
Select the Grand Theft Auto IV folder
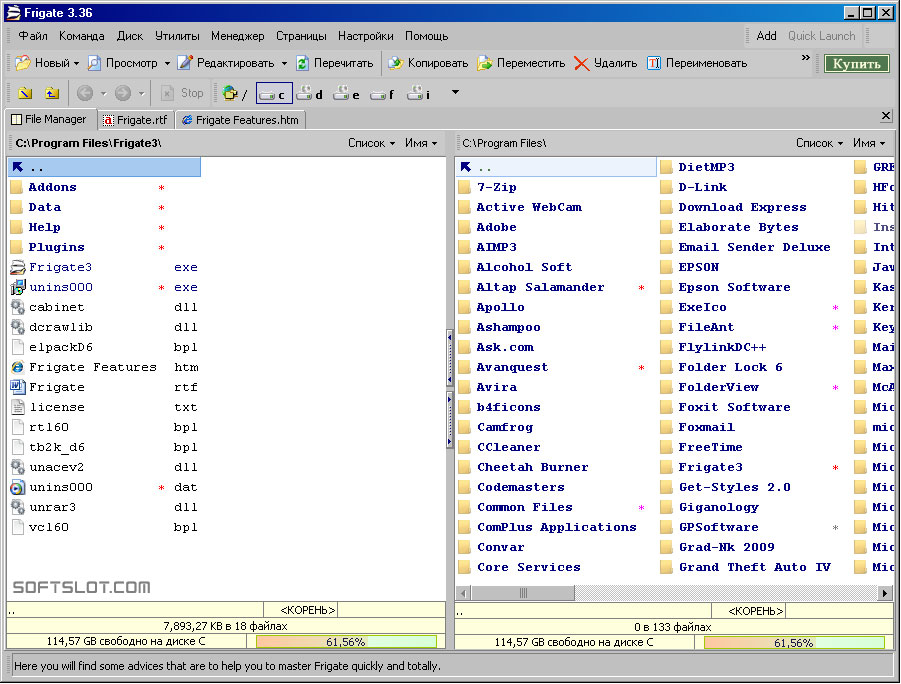[754, 567]
